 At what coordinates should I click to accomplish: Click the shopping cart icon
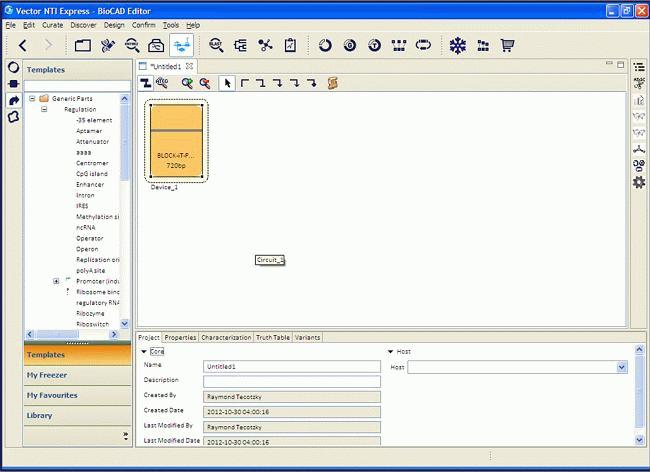(x=507, y=45)
